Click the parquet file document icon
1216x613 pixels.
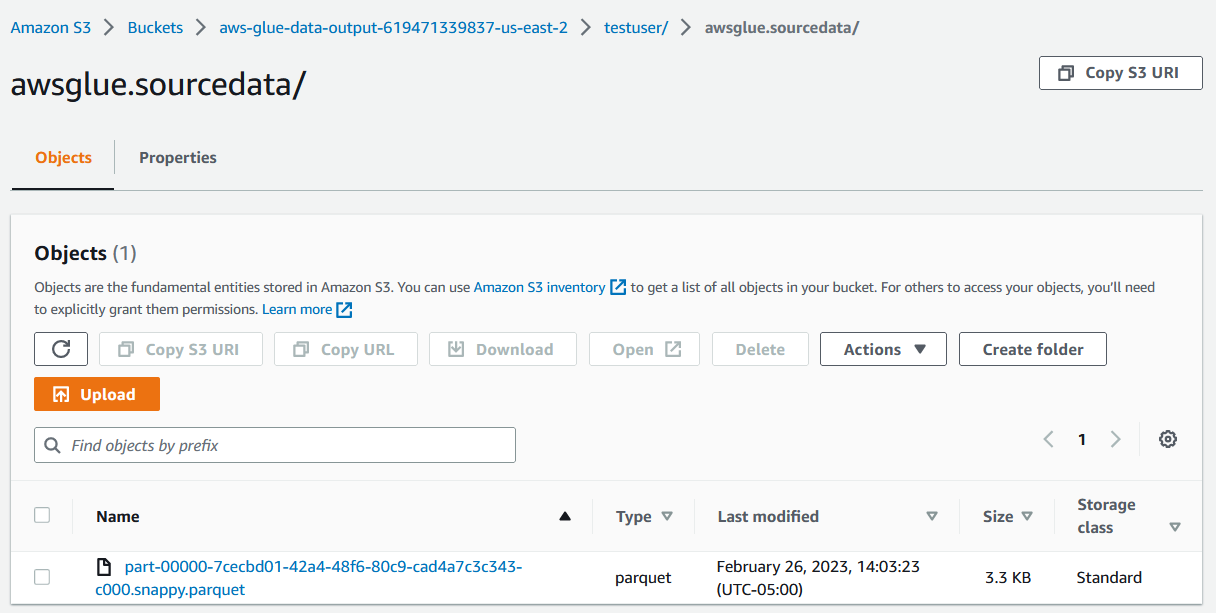pyautogui.click(x=103, y=567)
